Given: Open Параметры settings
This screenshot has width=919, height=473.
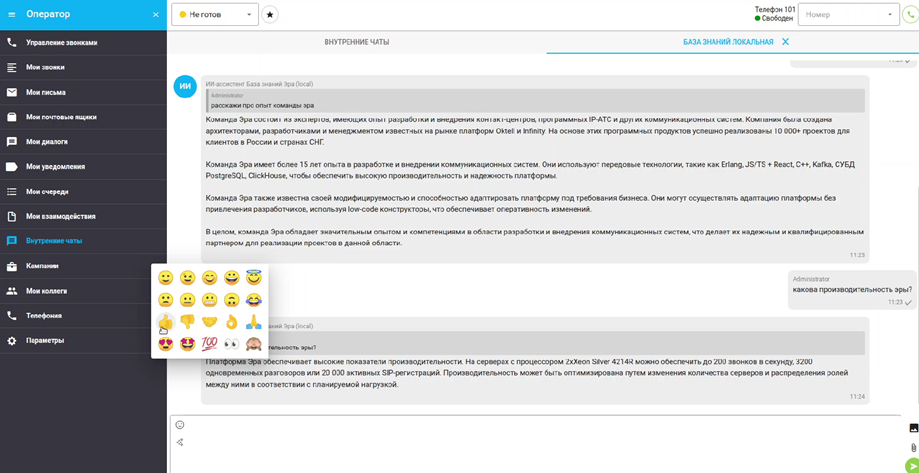Looking at the screenshot, I should pyautogui.click(x=83, y=341).
